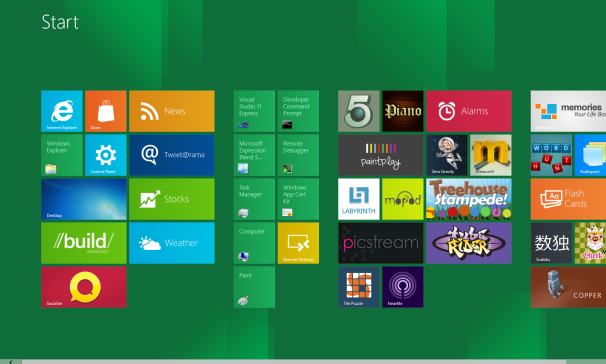Open the Paint tile

[254, 287]
